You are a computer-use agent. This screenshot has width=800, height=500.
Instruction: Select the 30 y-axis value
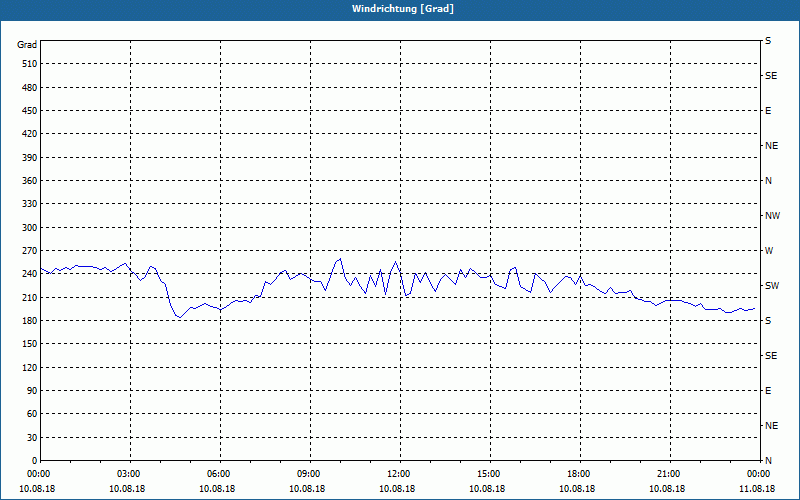click(x=32, y=438)
